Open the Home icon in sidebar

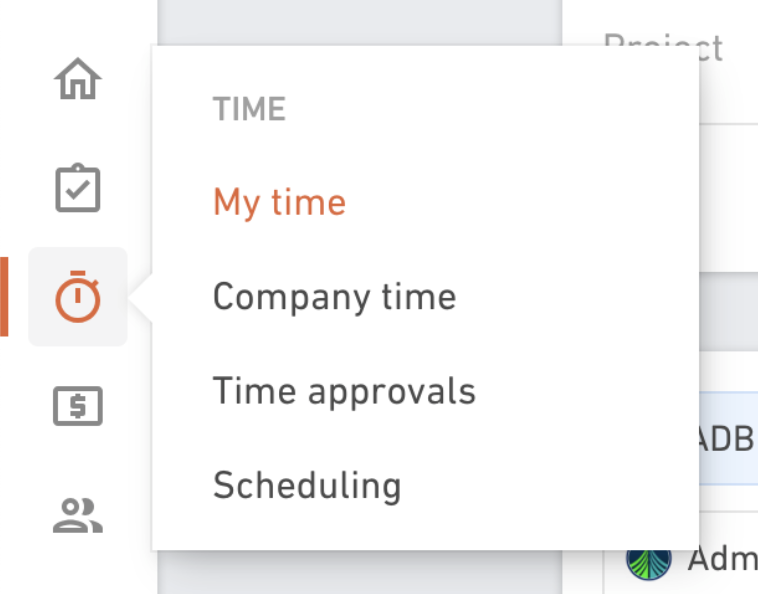pos(77,79)
